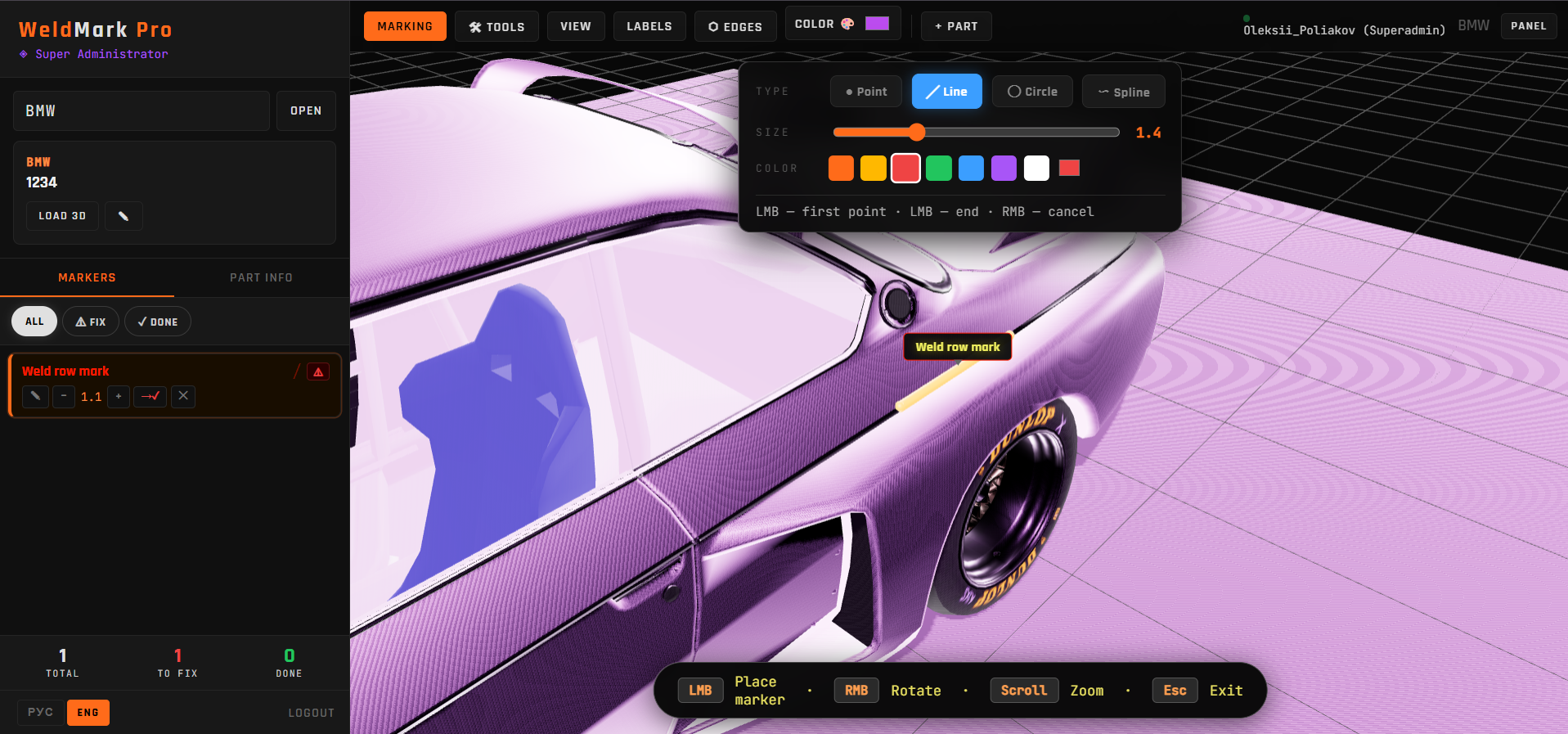Switch to the Part Info tab
1568x734 pixels.
[x=261, y=277]
